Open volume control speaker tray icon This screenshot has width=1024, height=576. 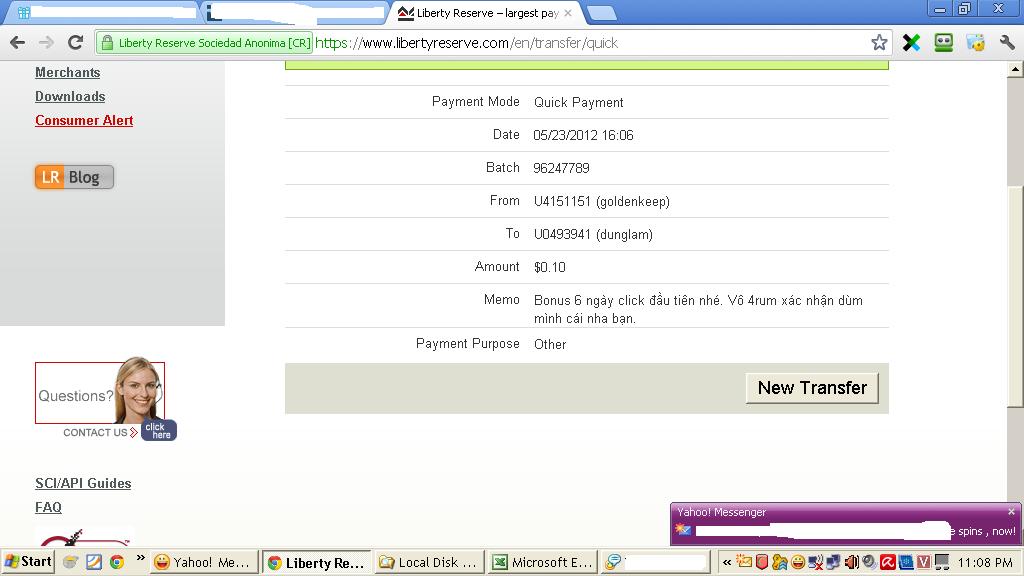(852, 562)
